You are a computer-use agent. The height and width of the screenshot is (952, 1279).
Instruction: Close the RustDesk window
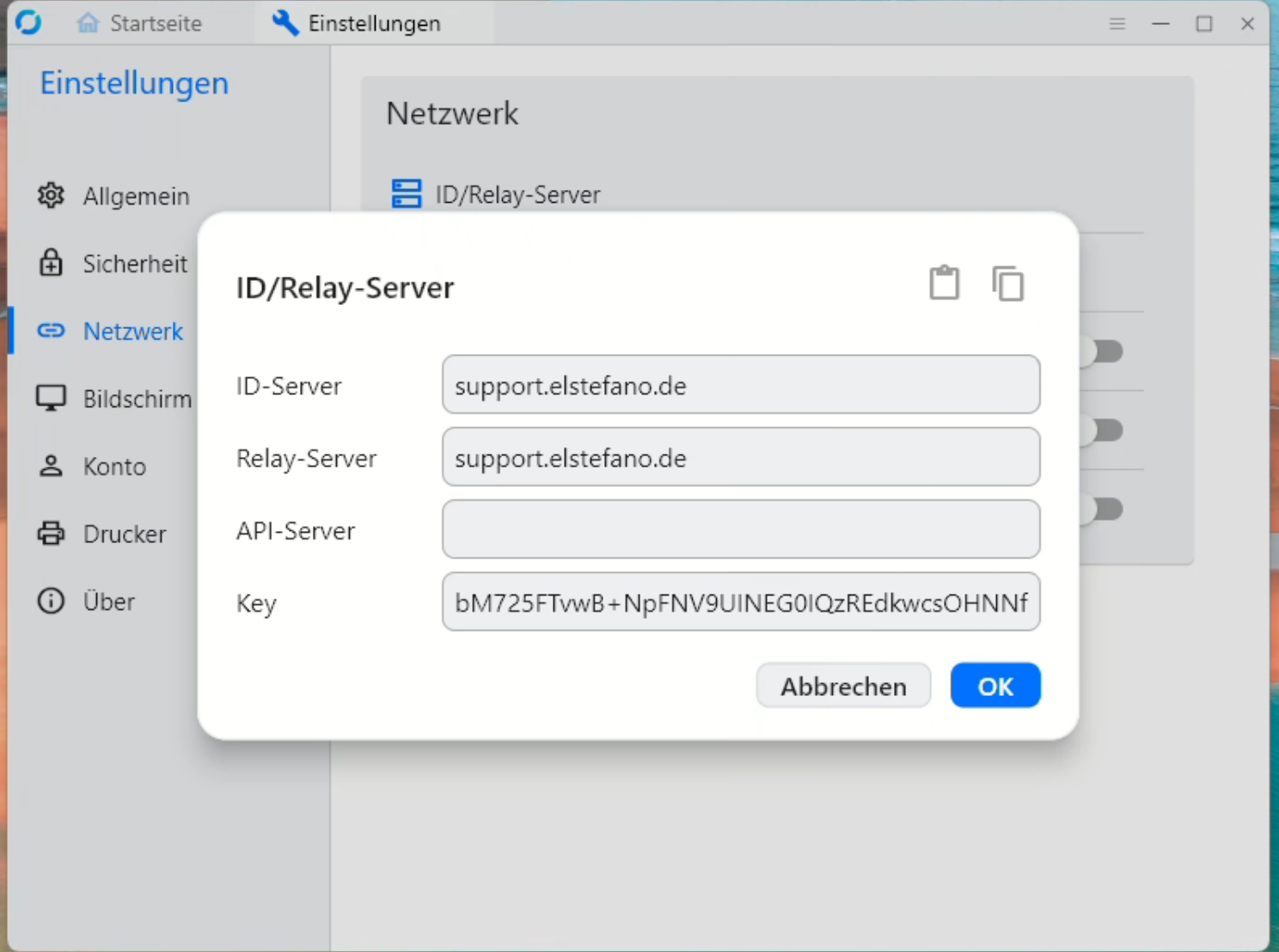click(x=1248, y=23)
